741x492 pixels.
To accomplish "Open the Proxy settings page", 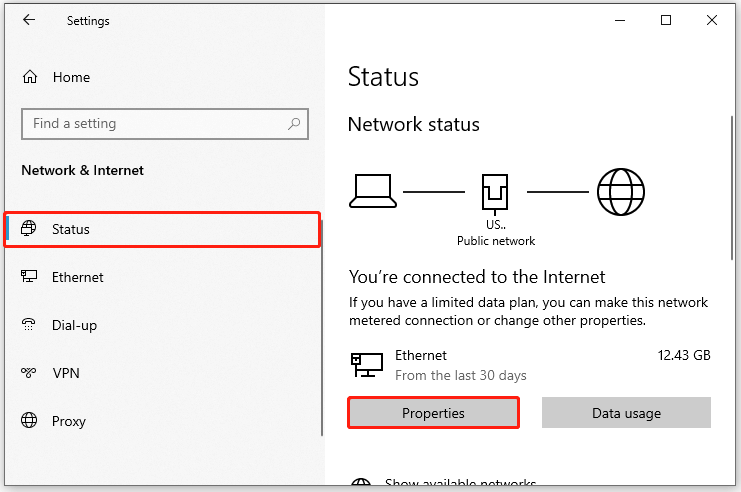I will click(x=163, y=421).
